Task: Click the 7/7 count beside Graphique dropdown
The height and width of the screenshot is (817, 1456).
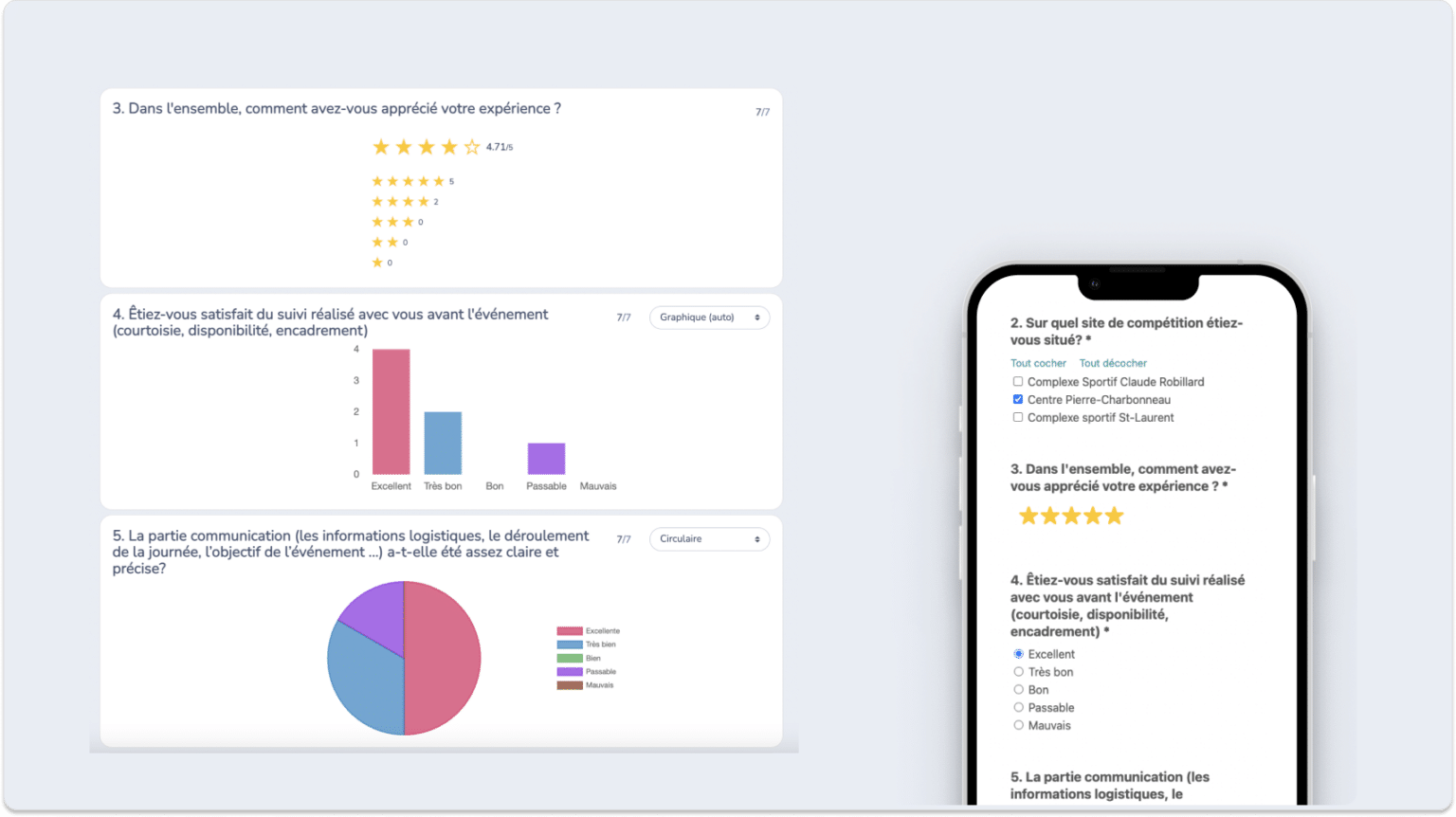Action: (624, 318)
